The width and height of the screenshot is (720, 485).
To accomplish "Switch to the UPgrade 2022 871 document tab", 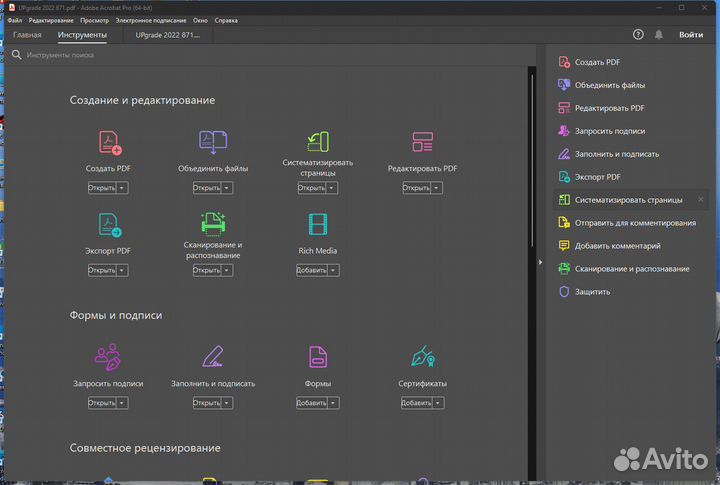I will [168, 35].
